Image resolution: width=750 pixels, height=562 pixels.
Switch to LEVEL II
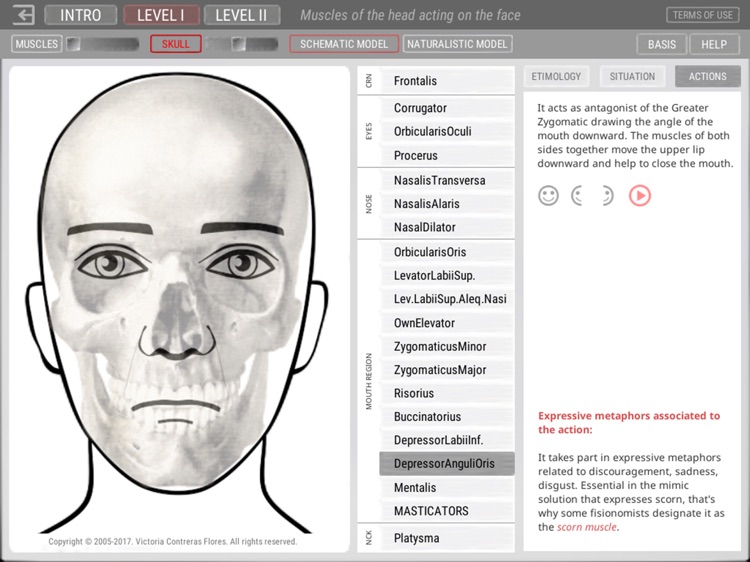242,15
